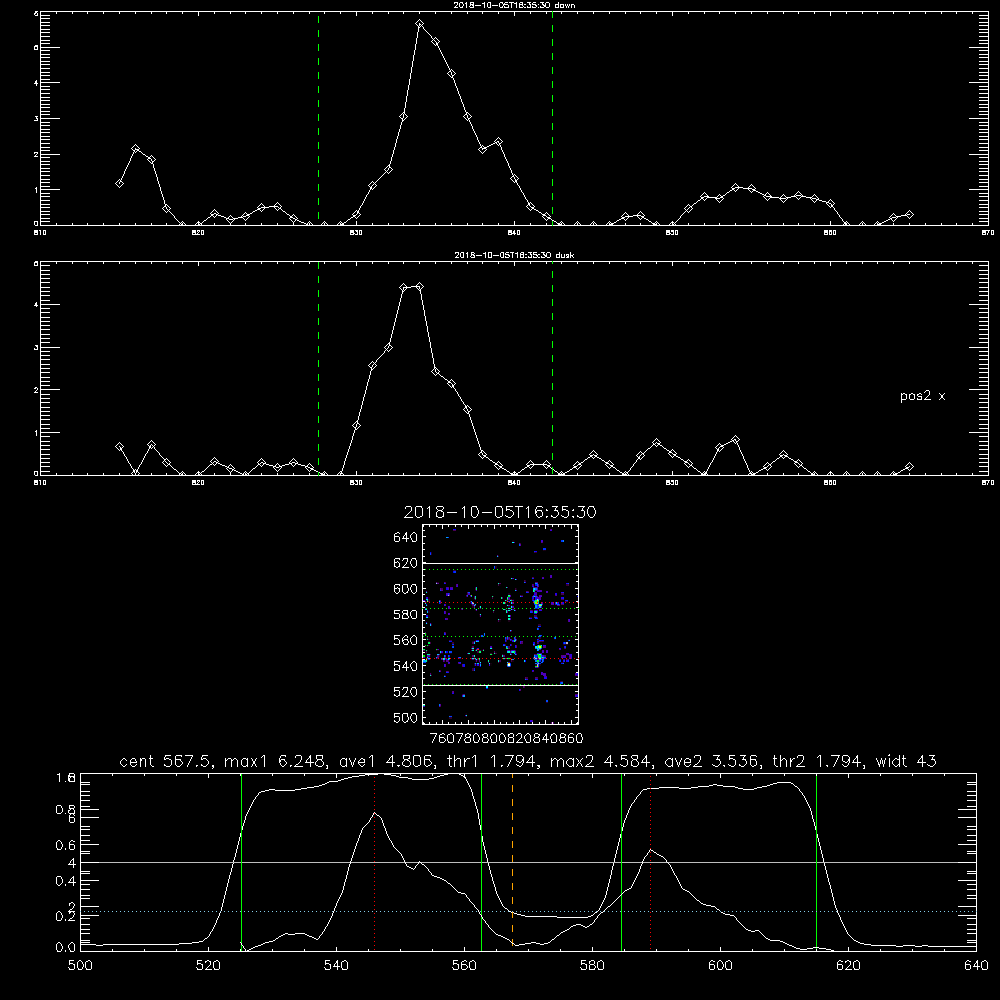Screen dimensions: 1000x1000
Task: Click 'thr2 1.794' in the stats header
Action: tap(818, 761)
